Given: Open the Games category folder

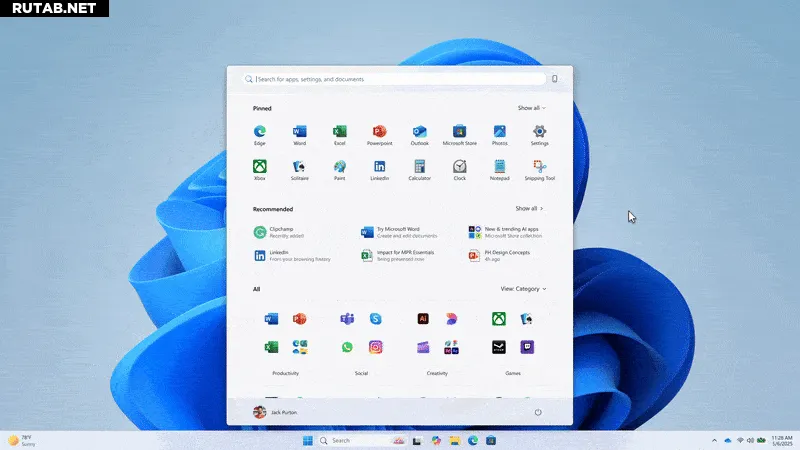Looking at the screenshot, I should [512, 334].
